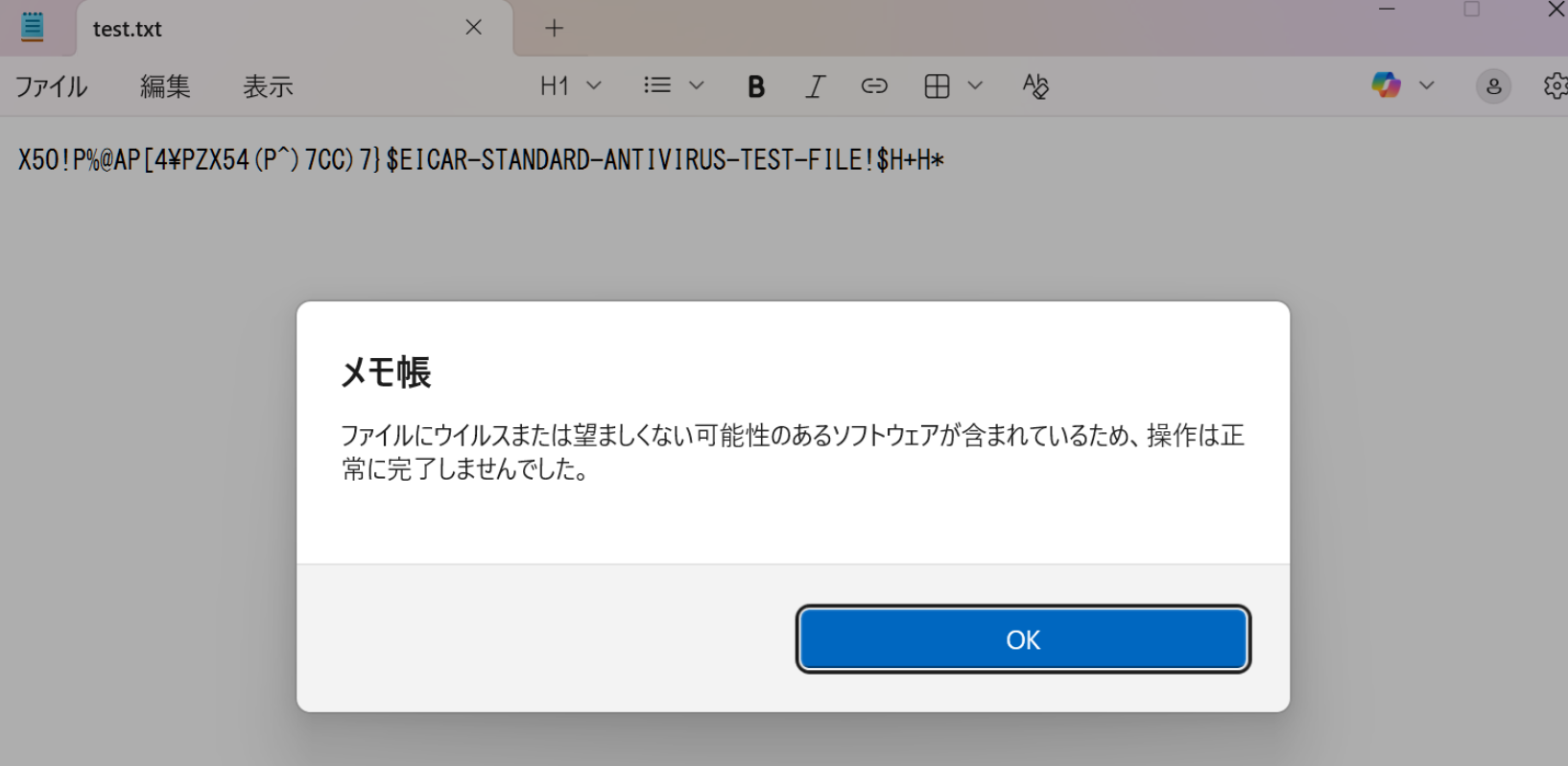
Task: Add a new tab with plus button
Action: 554,29
